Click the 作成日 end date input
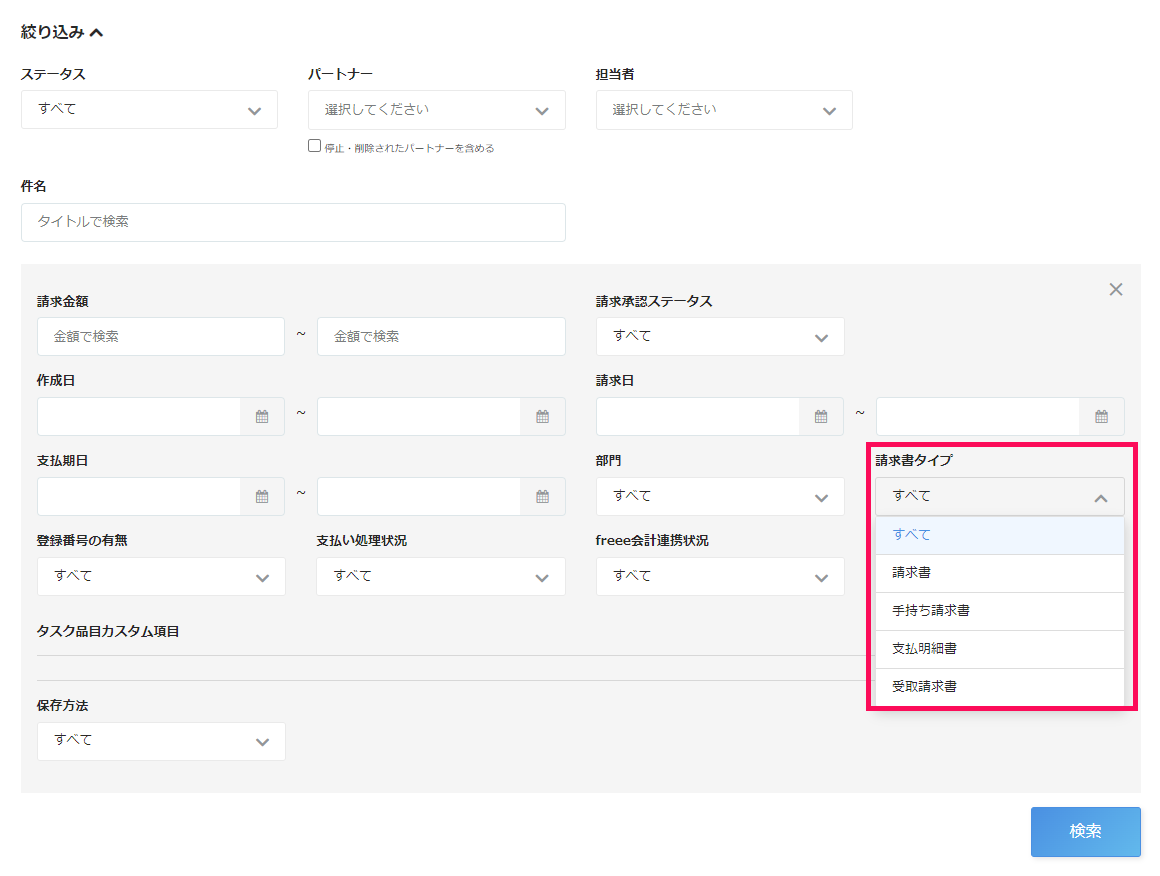This screenshot has height=876, width=1160. (419, 417)
